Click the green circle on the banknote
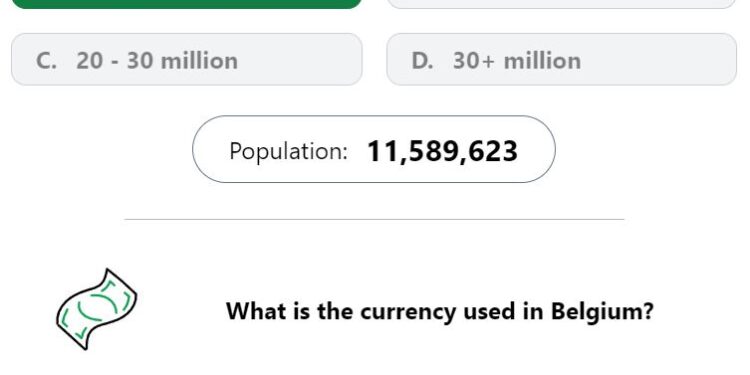Viewport: 750px width, 375px height. [97, 308]
